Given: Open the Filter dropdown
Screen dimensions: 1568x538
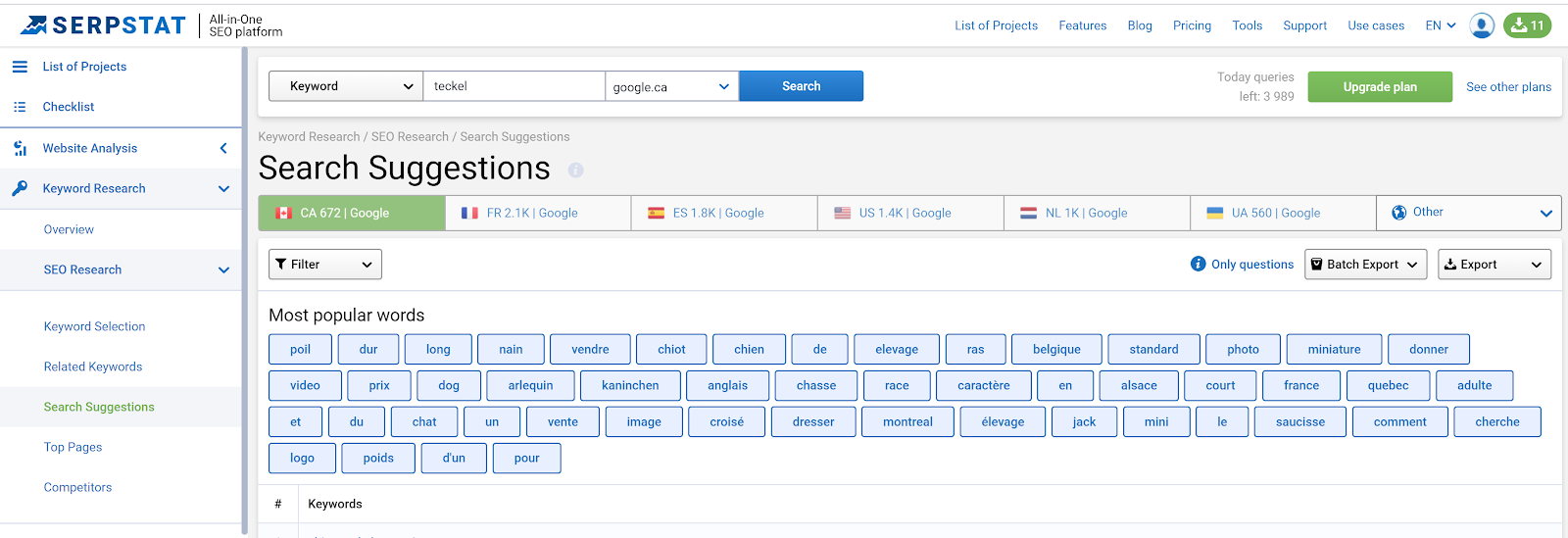Looking at the screenshot, I should [325, 265].
